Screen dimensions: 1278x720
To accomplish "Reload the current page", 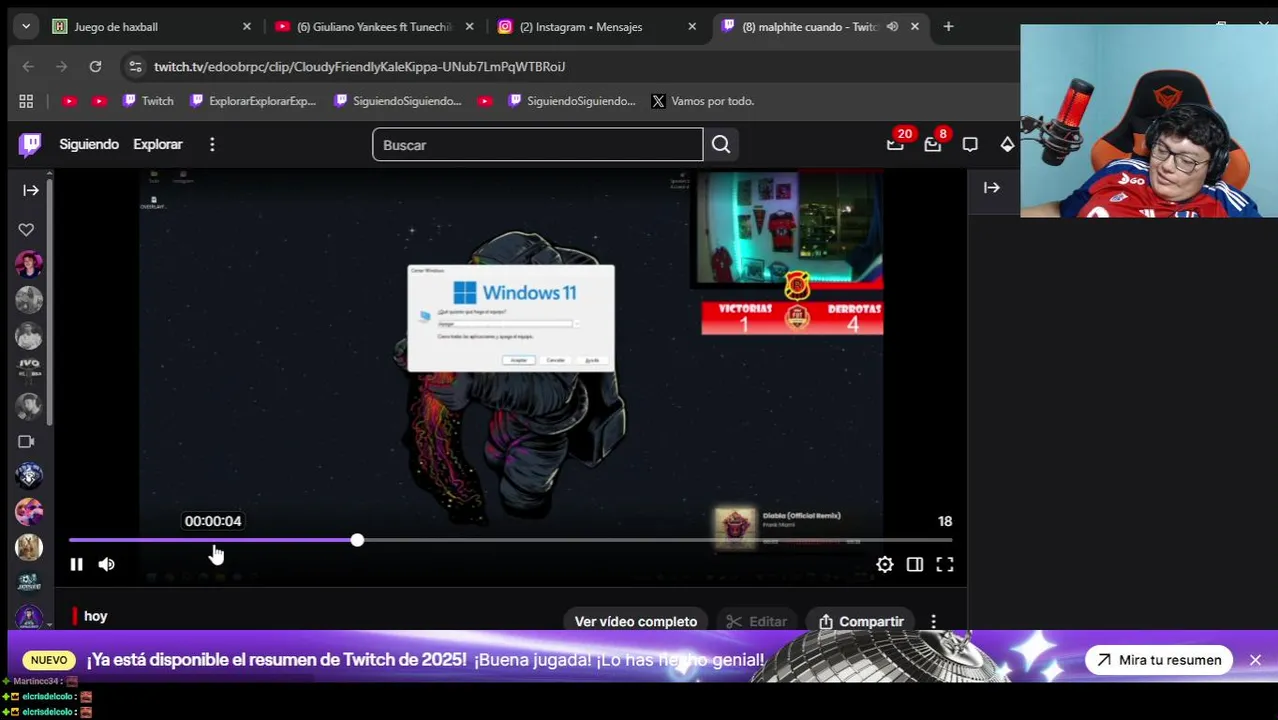I will 95,66.
